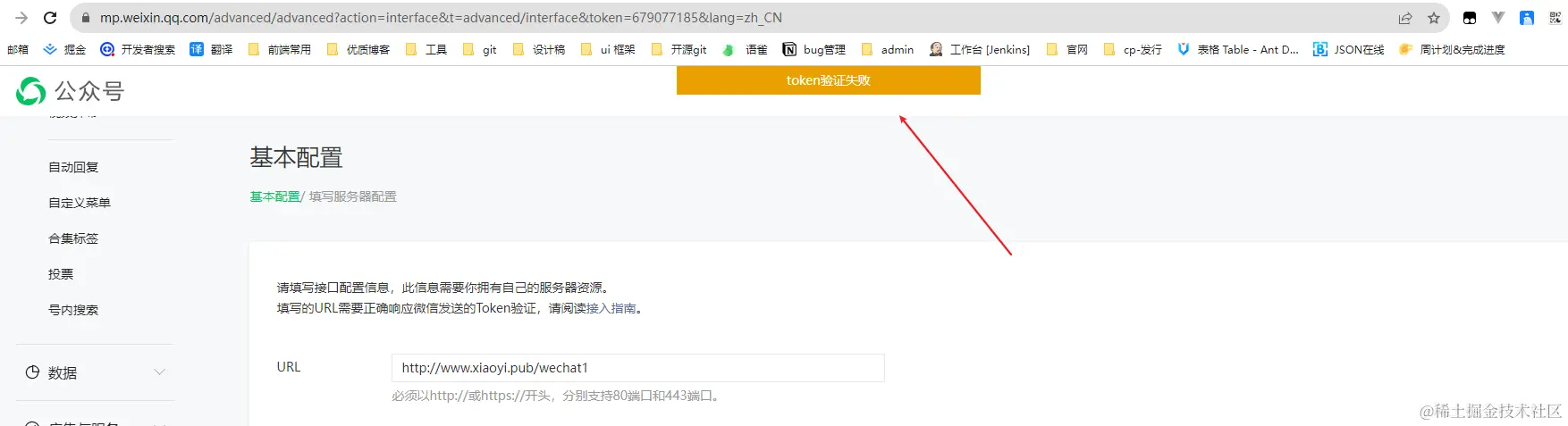1568x426 pixels.
Task: Click the 基本配置 page heading
Action: pyautogui.click(x=296, y=158)
